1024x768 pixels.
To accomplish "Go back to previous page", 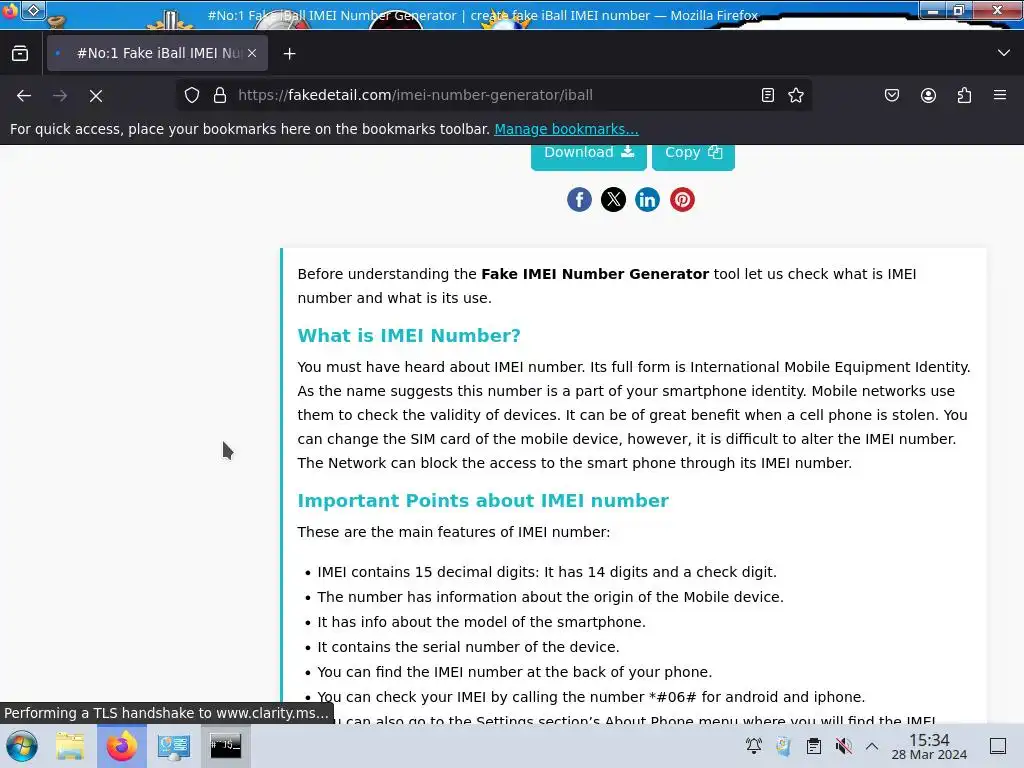I will coord(24,96).
